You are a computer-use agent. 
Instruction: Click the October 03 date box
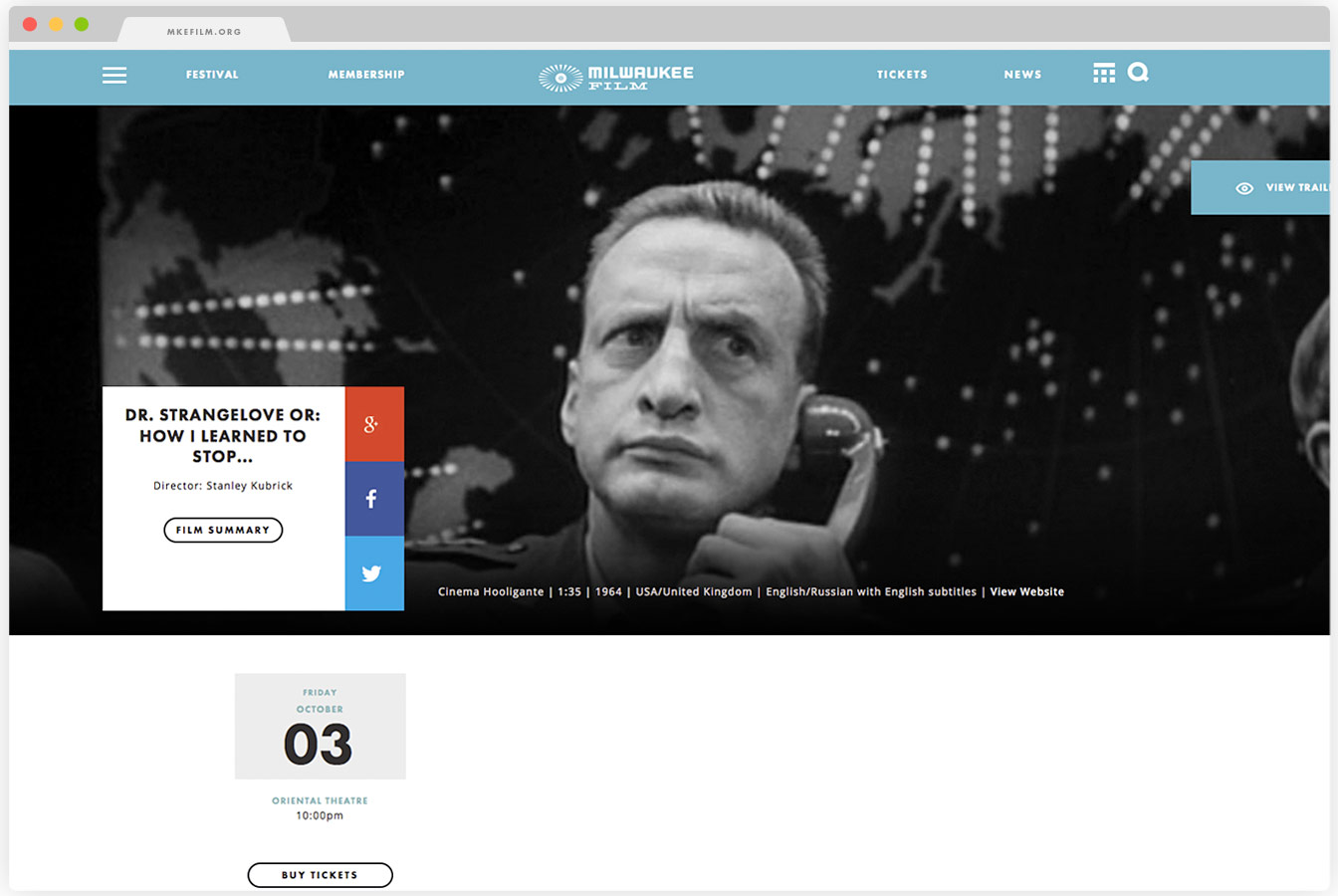pos(320,726)
